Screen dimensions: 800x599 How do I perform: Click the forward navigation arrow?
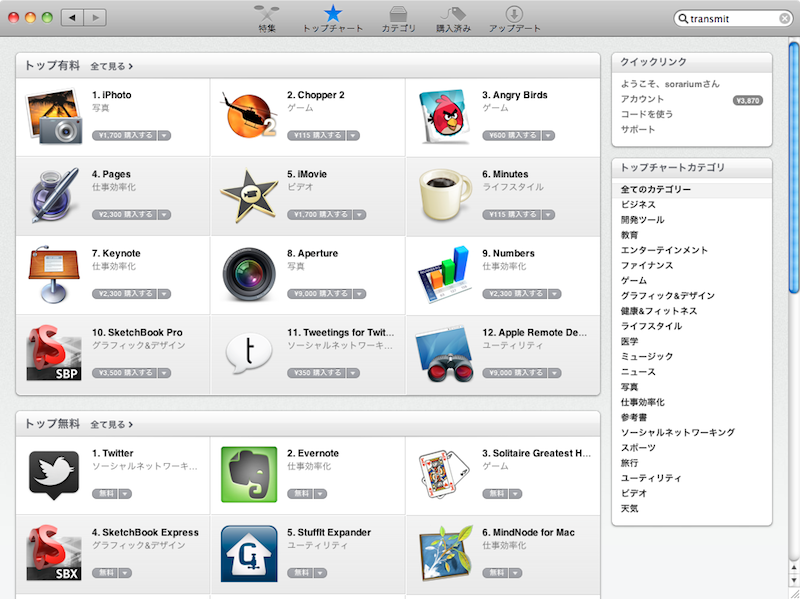point(95,17)
